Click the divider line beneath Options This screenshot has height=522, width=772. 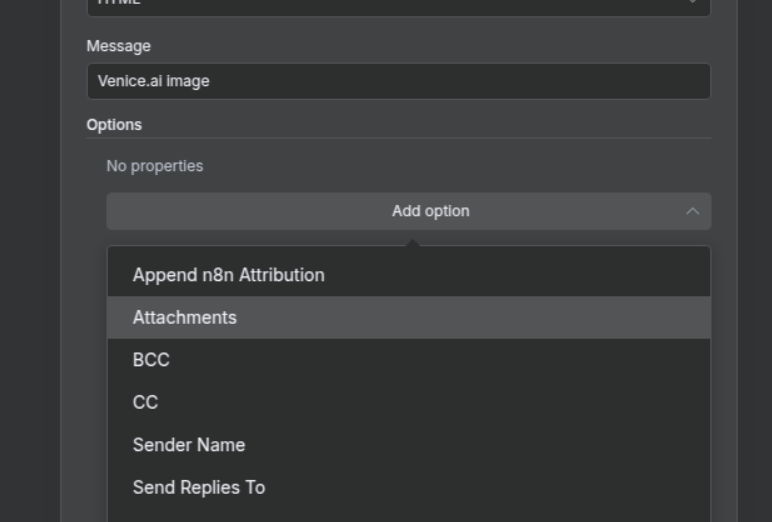pos(398,138)
